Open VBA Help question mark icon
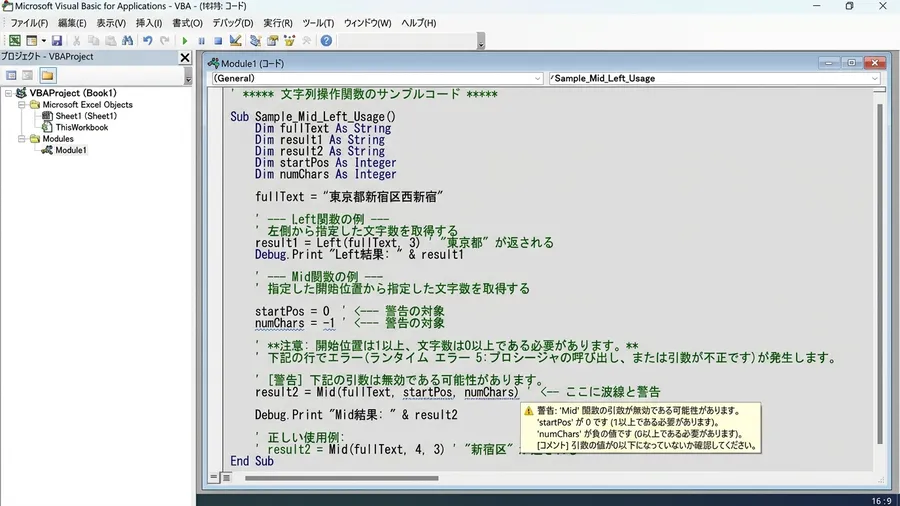Screen dimensions: 900x506 [x=326, y=41]
